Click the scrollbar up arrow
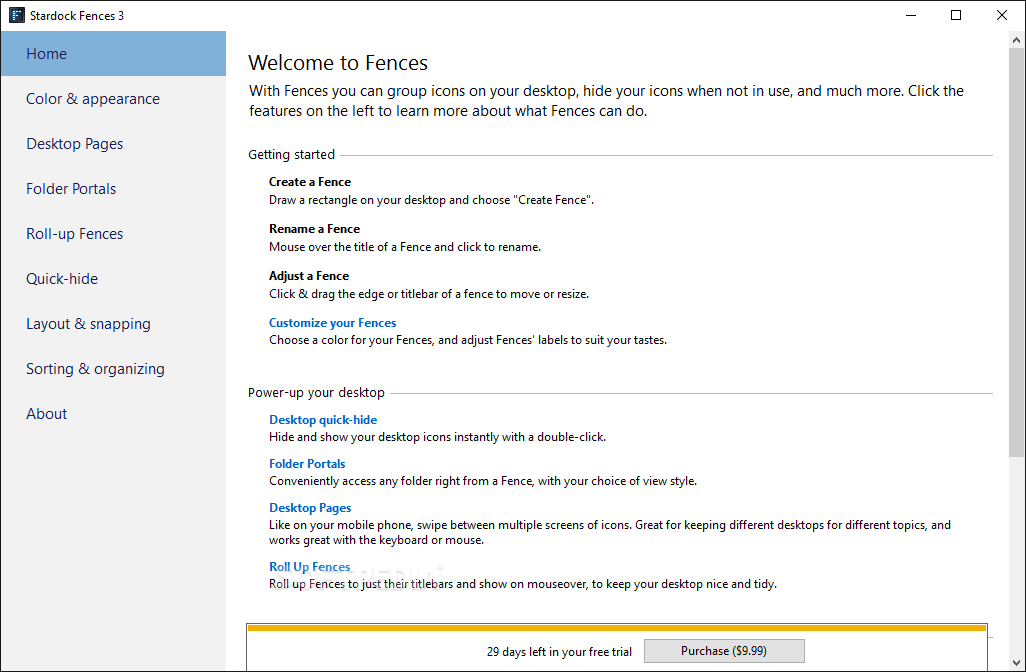This screenshot has width=1026, height=672. click(1016, 40)
